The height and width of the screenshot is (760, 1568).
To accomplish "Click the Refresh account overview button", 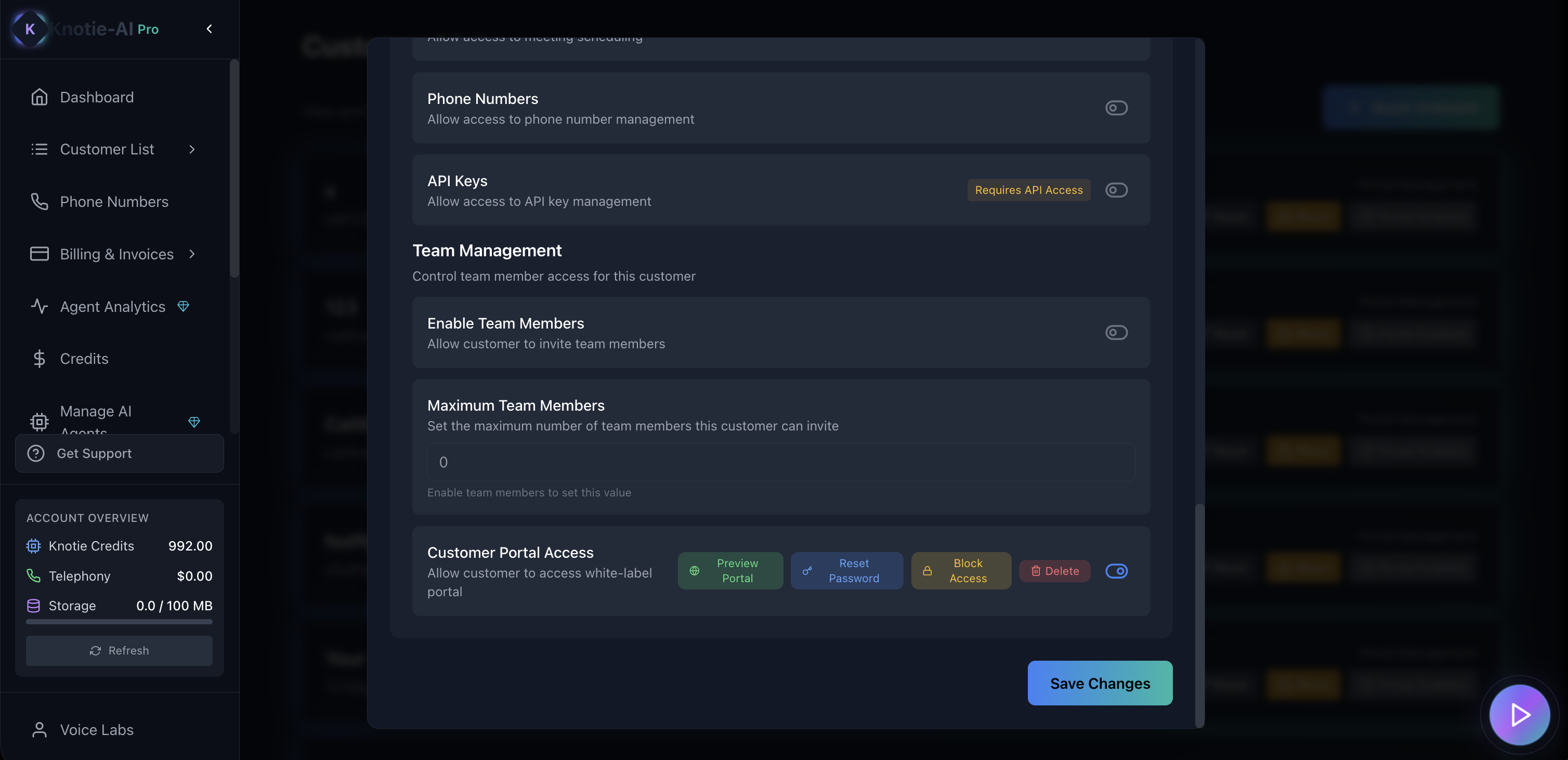I will click(119, 650).
